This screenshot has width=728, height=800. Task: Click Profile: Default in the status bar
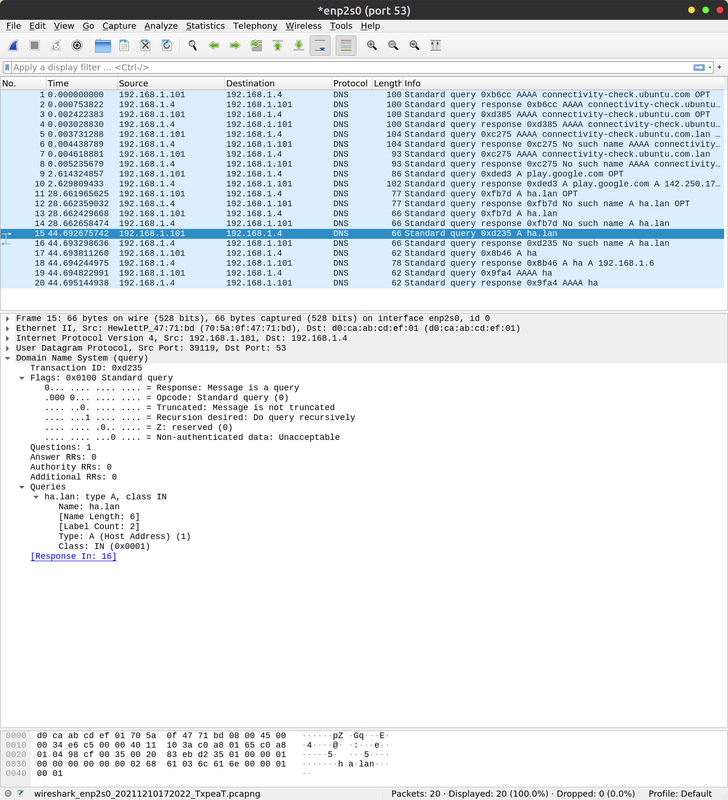pyautogui.click(x=680, y=794)
